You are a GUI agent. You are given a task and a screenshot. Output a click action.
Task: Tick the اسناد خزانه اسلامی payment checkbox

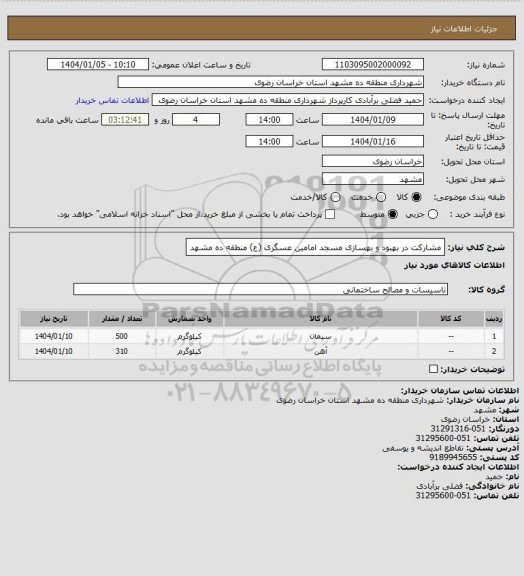tap(330, 214)
